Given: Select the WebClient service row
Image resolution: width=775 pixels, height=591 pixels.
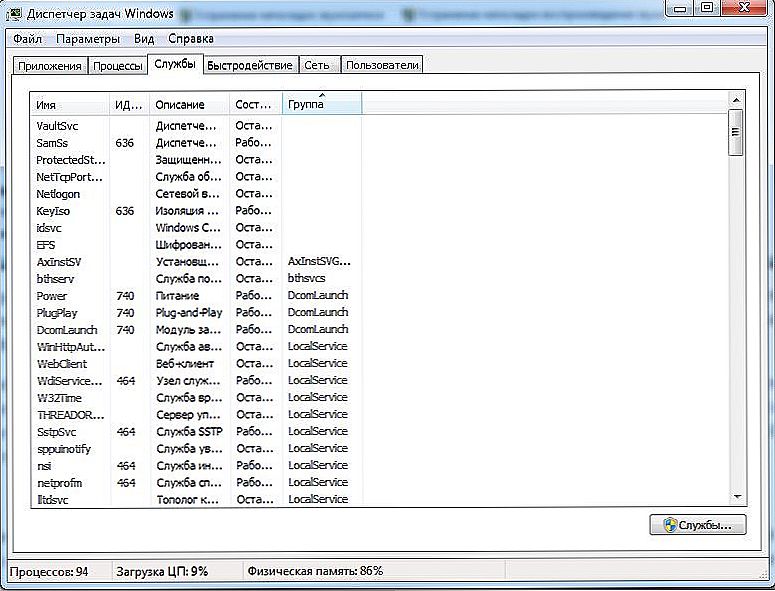Looking at the screenshot, I should coord(196,364).
